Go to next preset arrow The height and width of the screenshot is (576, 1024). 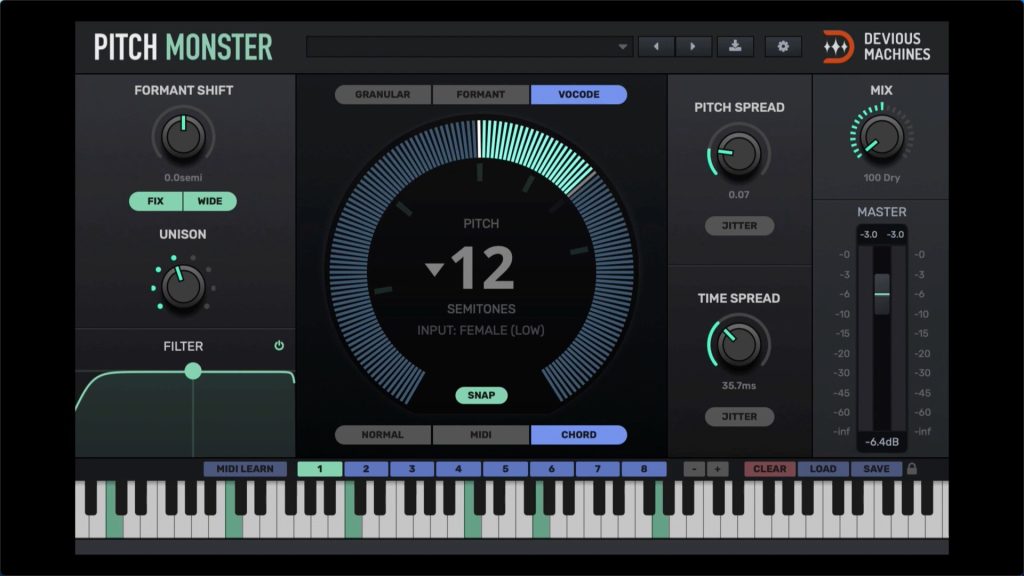tap(693, 46)
